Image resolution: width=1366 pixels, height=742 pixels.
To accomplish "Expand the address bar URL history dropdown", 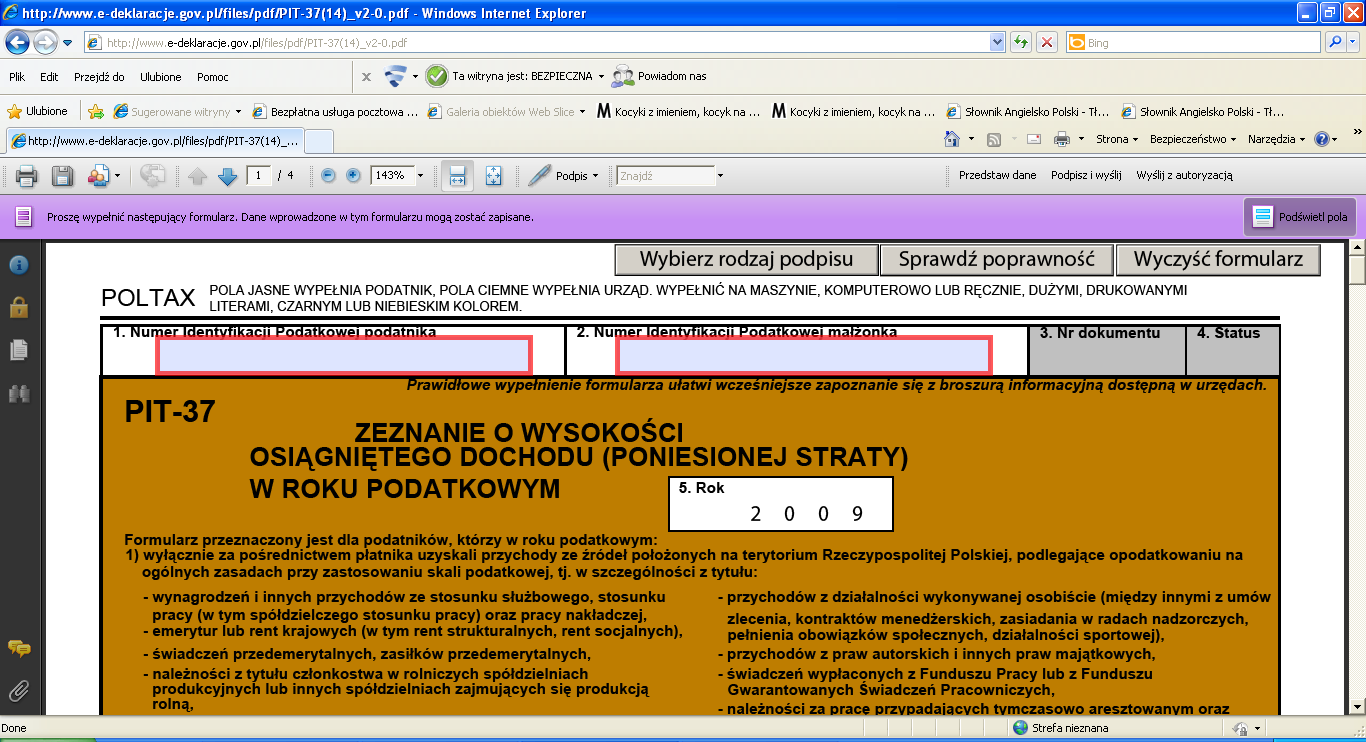I will point(996,42).
